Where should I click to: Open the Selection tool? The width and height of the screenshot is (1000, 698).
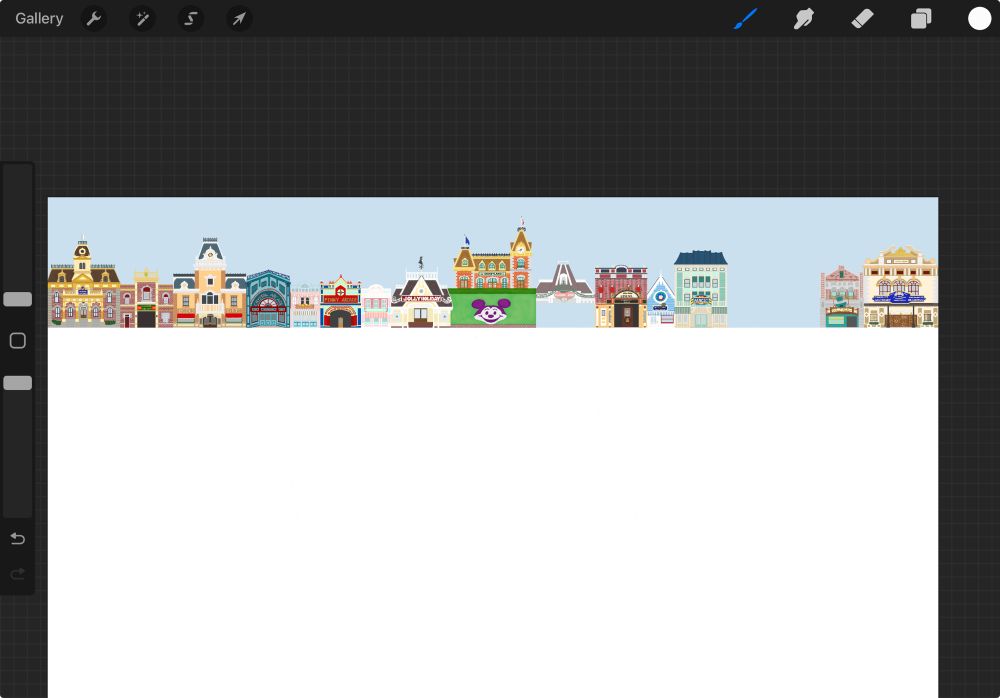click(x=191, y=19)
